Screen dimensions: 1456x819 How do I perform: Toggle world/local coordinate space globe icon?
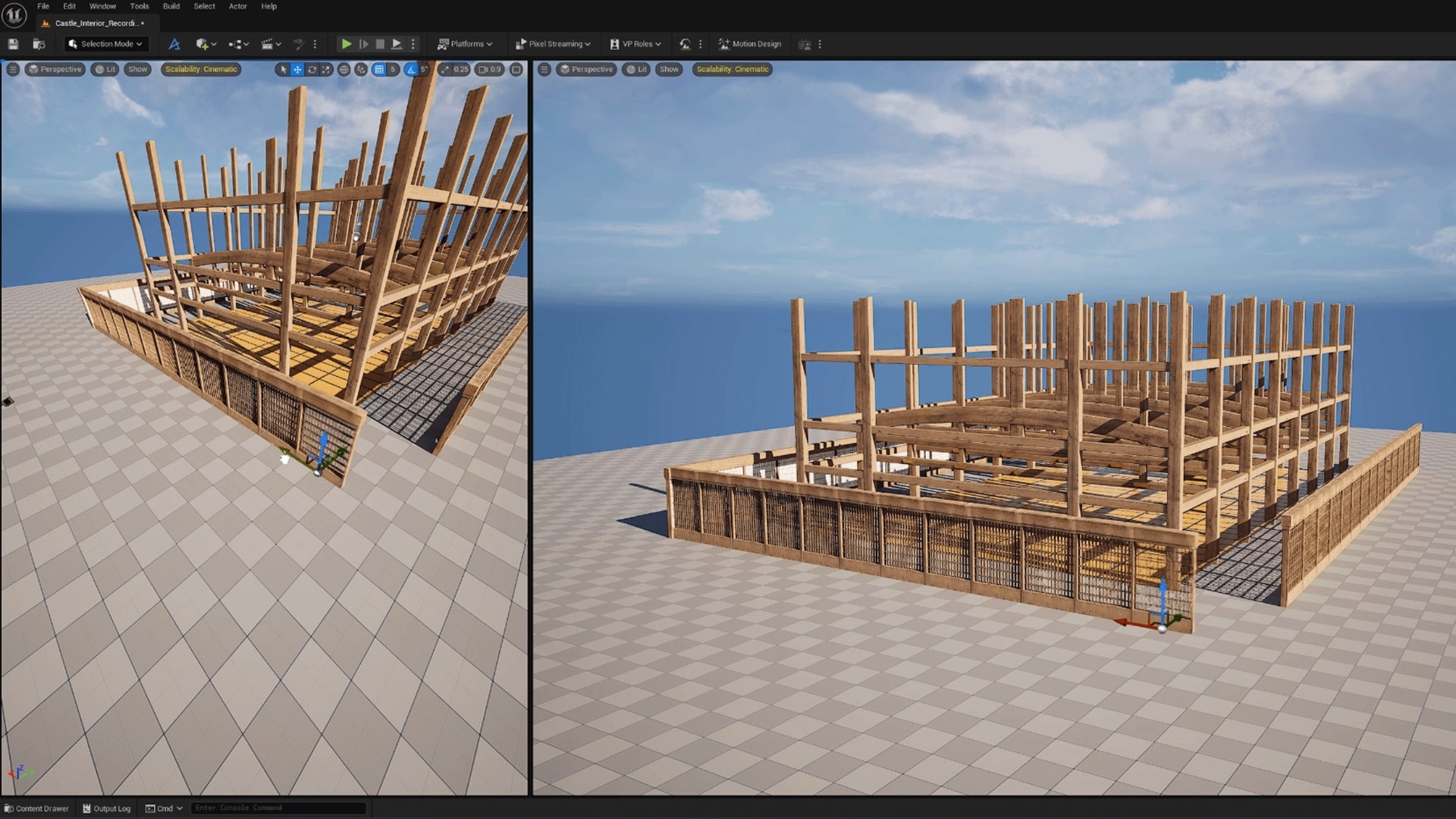[x=344, y=69]
